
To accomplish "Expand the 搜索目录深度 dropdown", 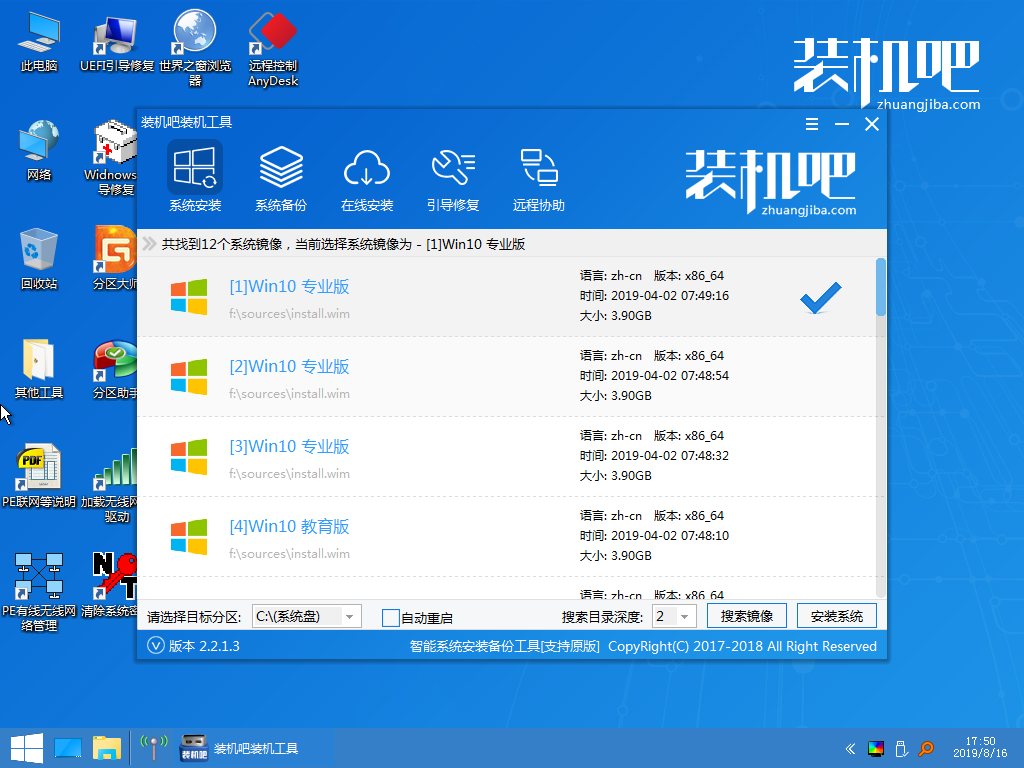I will pos(686,617).
